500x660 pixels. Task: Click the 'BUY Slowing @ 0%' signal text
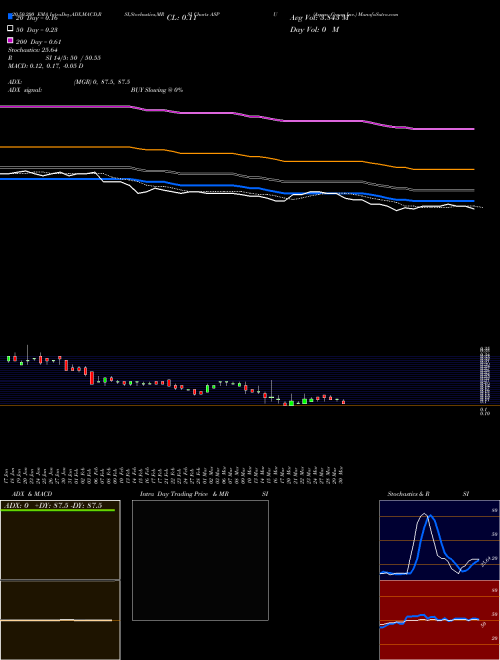click(x=157, y=90)
